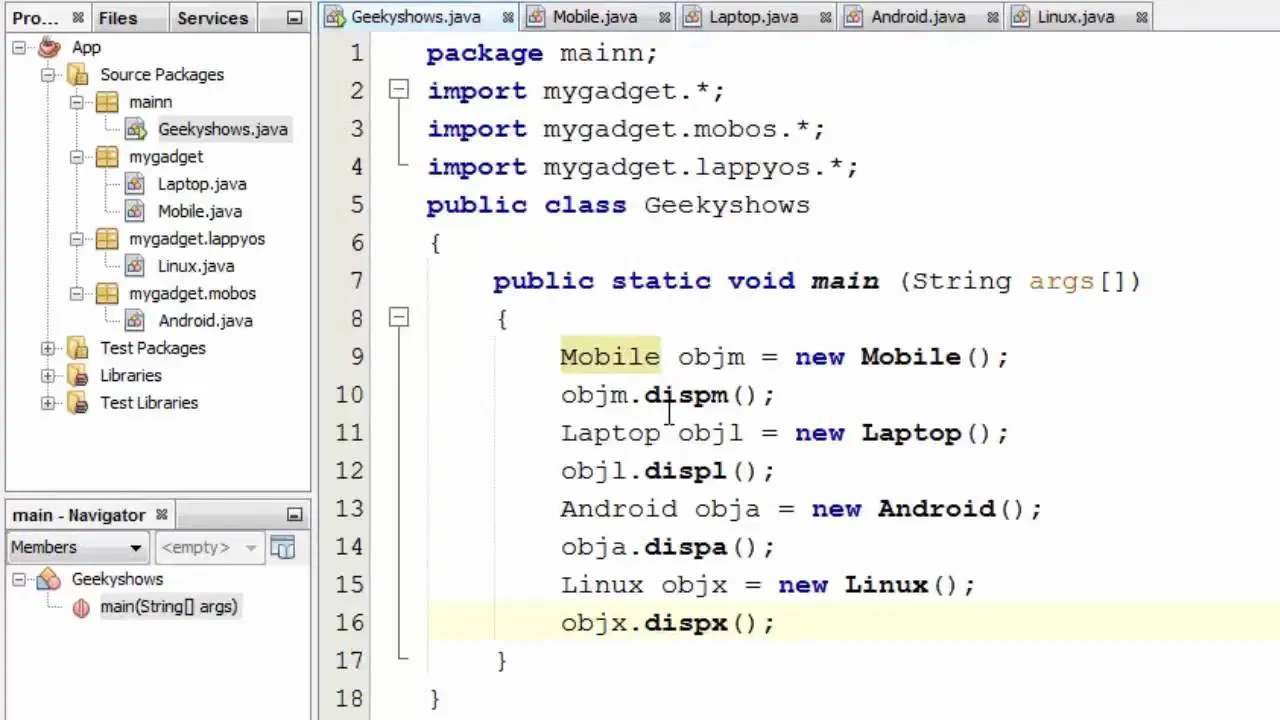The width and height of the screenshot is (1280, 720).
Task: Click the mainn package icon
Action: [107, 102]
